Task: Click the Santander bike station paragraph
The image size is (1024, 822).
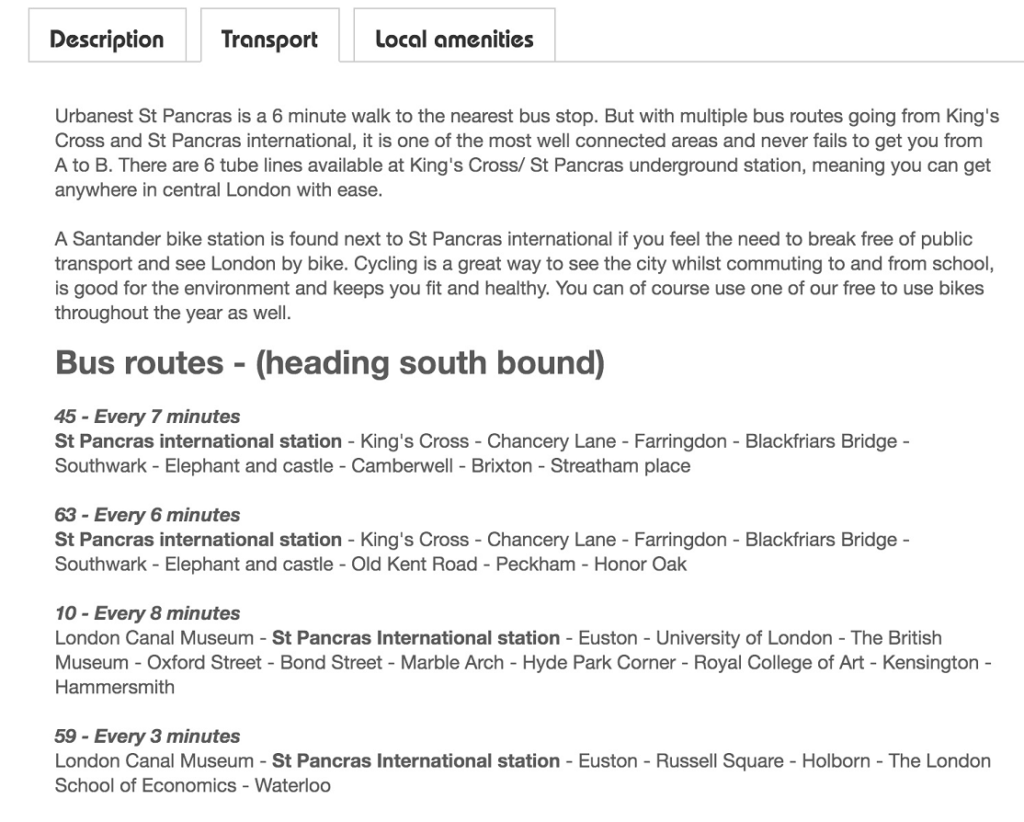Action: (x=525, y=276)
